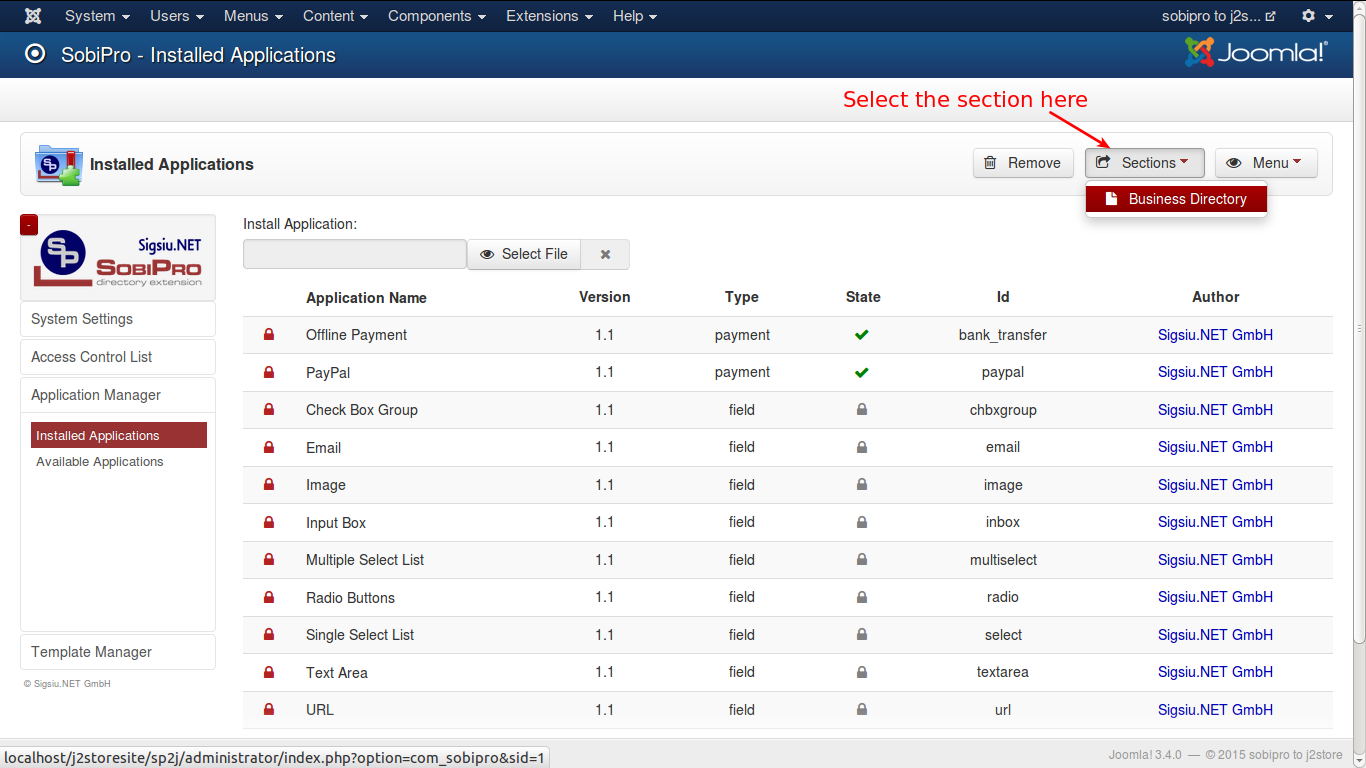Click the red lock icon for Multiple Select List
The image size is (1366, 768).
(268, 560)
